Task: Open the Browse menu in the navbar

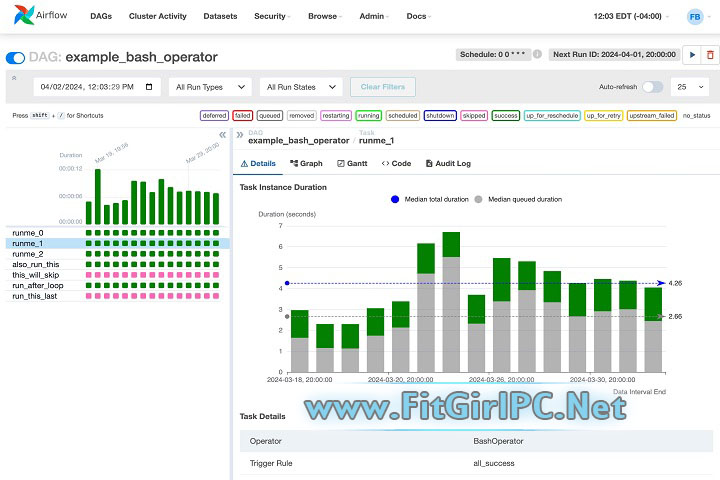Action: (324, 17)
